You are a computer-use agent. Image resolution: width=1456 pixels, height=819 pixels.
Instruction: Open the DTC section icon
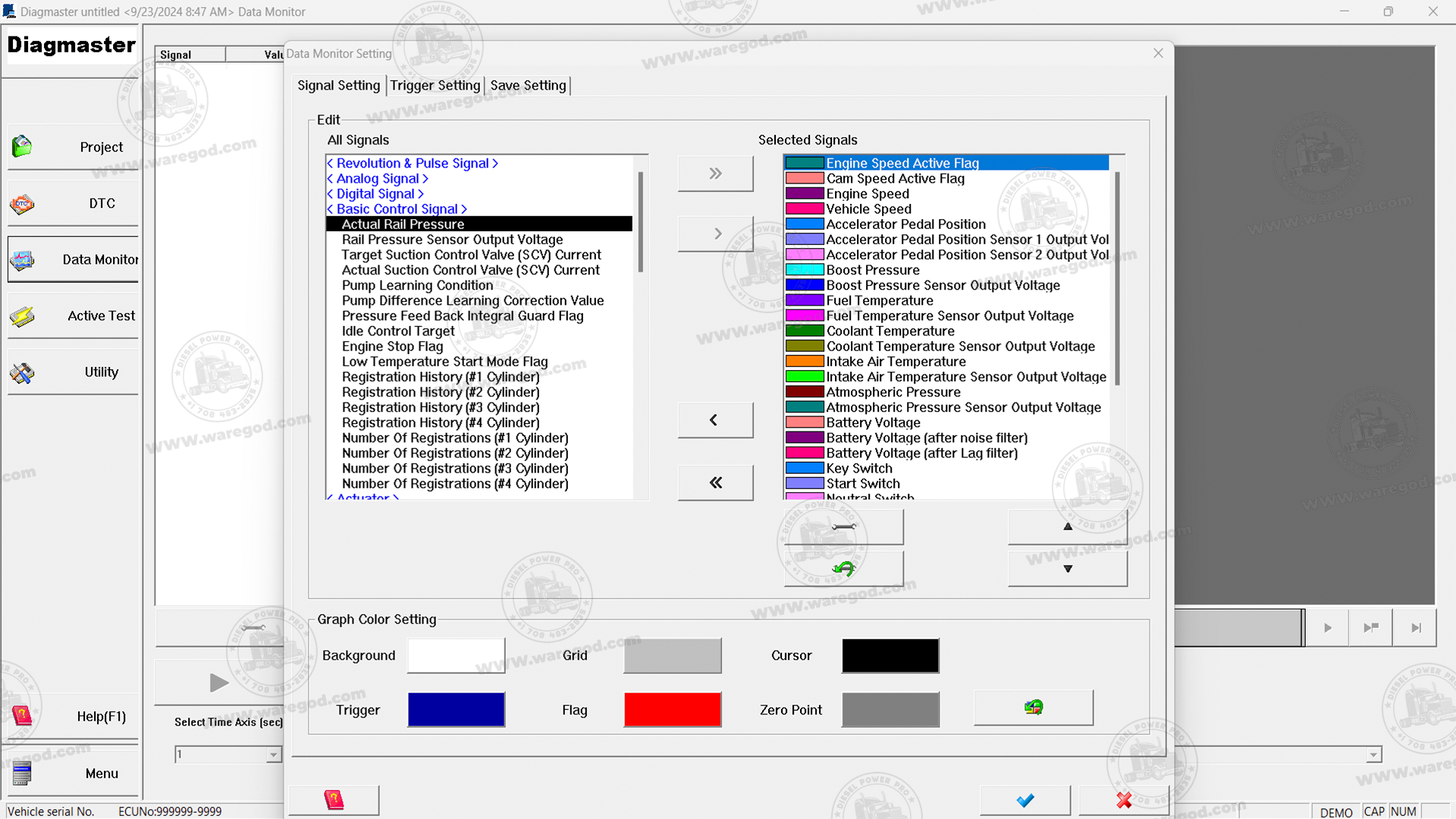point(22,203)
